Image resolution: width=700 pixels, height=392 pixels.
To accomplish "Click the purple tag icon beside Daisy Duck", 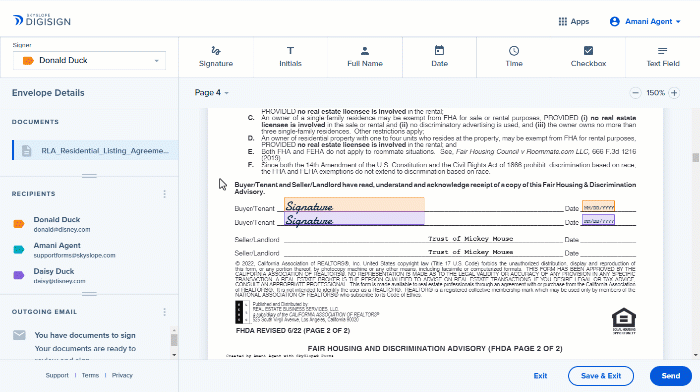I will 19,275.
